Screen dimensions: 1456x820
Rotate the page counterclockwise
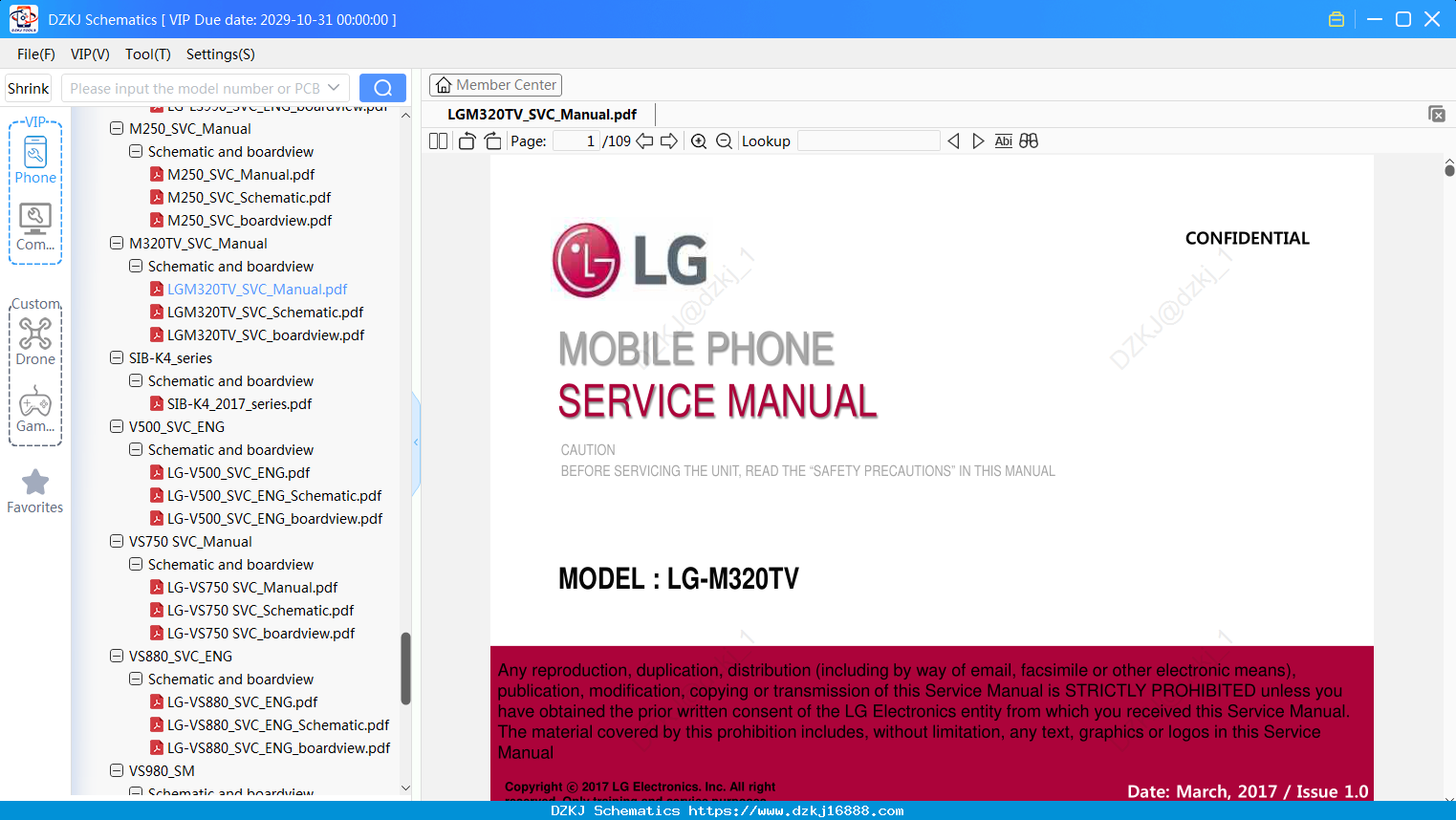click(467, 141)
